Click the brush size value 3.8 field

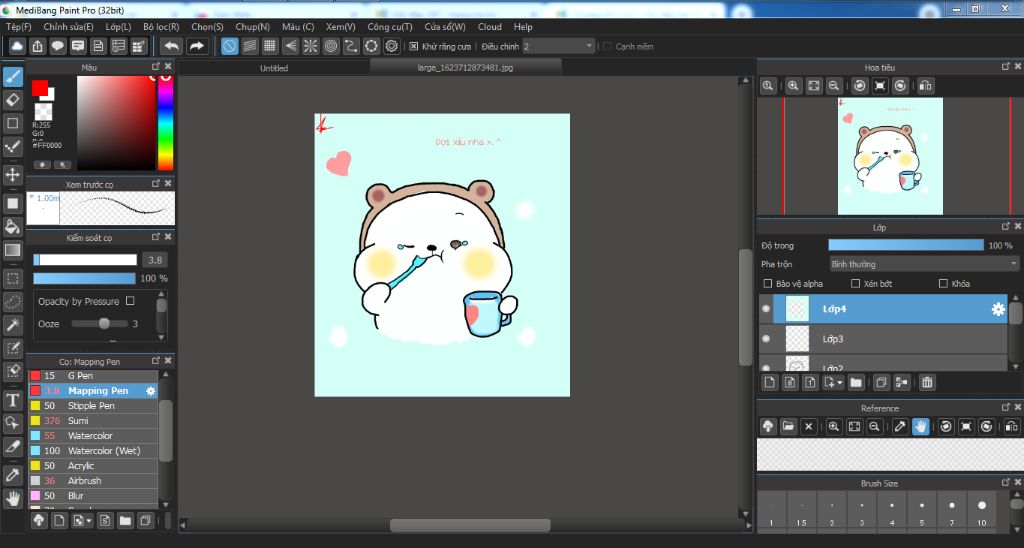(155, 260)
